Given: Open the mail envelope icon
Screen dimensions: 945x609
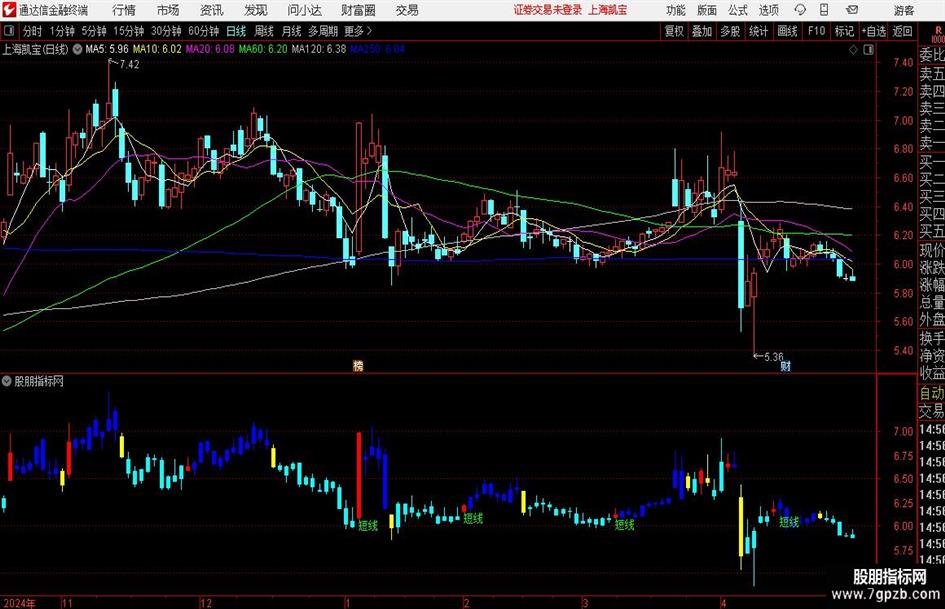Looking at the screenshot, I should click(x=852, y=10).
